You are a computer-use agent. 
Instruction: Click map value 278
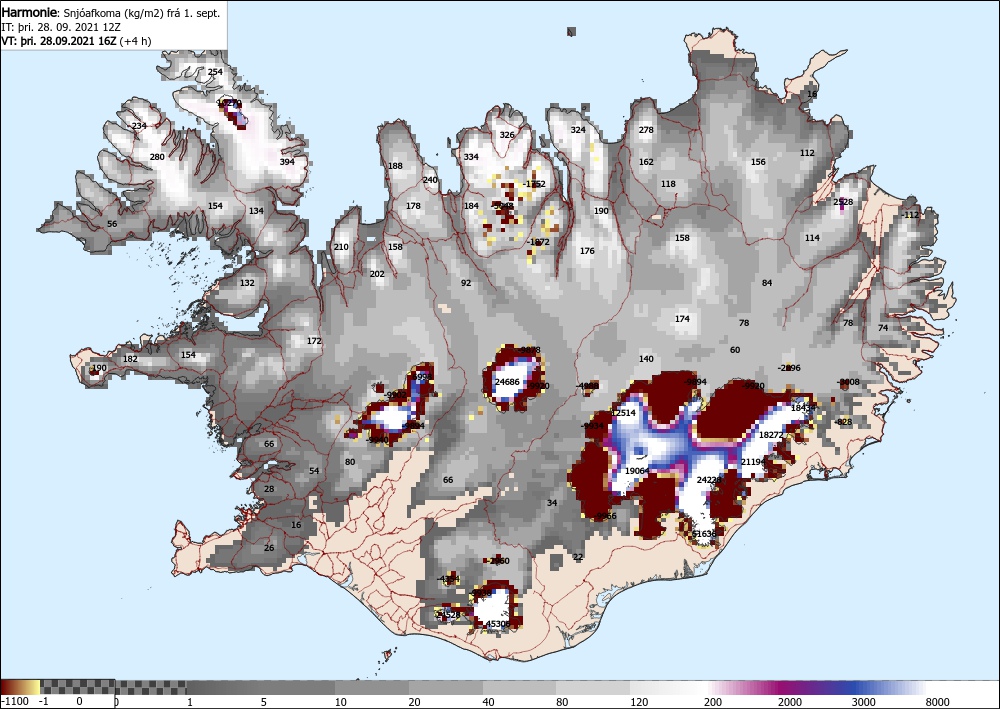(x=646, y=130)
